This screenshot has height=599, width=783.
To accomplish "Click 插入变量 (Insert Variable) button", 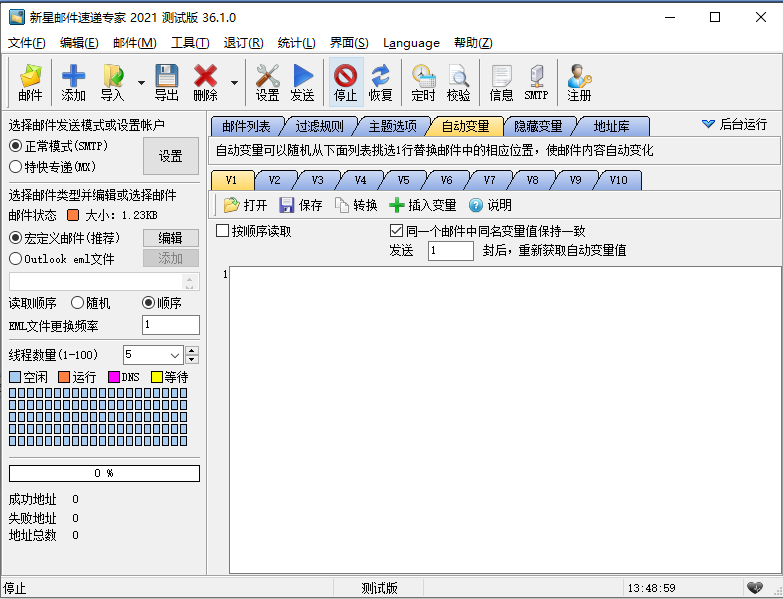I will [422, 205].
